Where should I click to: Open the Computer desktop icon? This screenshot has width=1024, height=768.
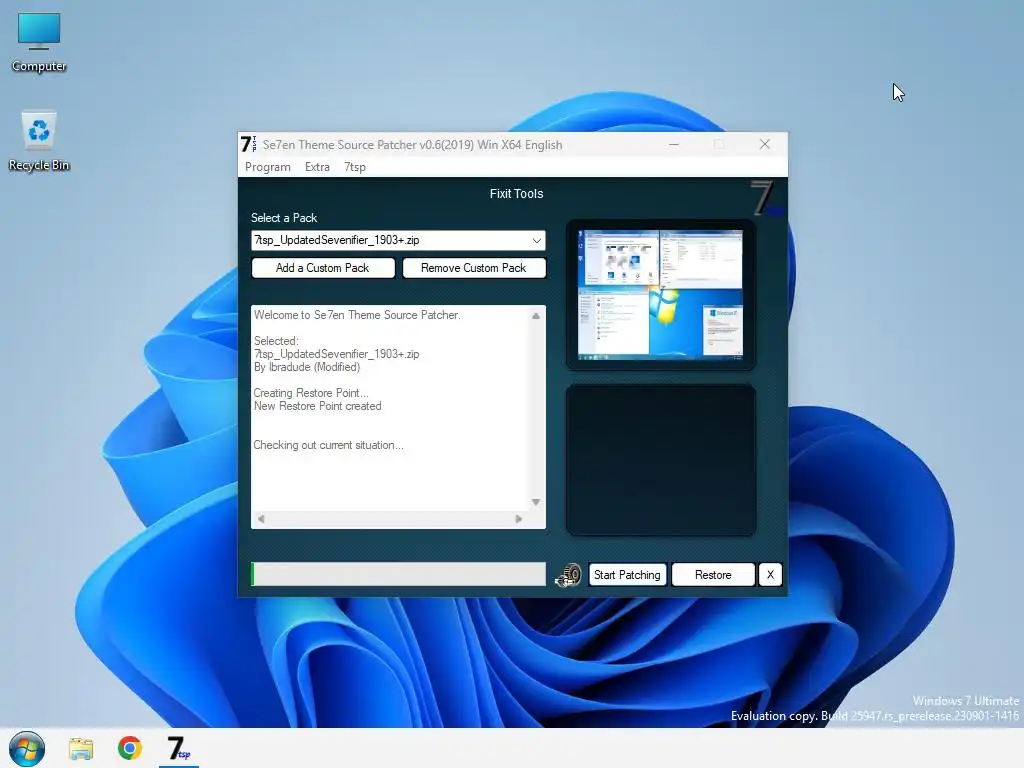click(x=39, y=42)
